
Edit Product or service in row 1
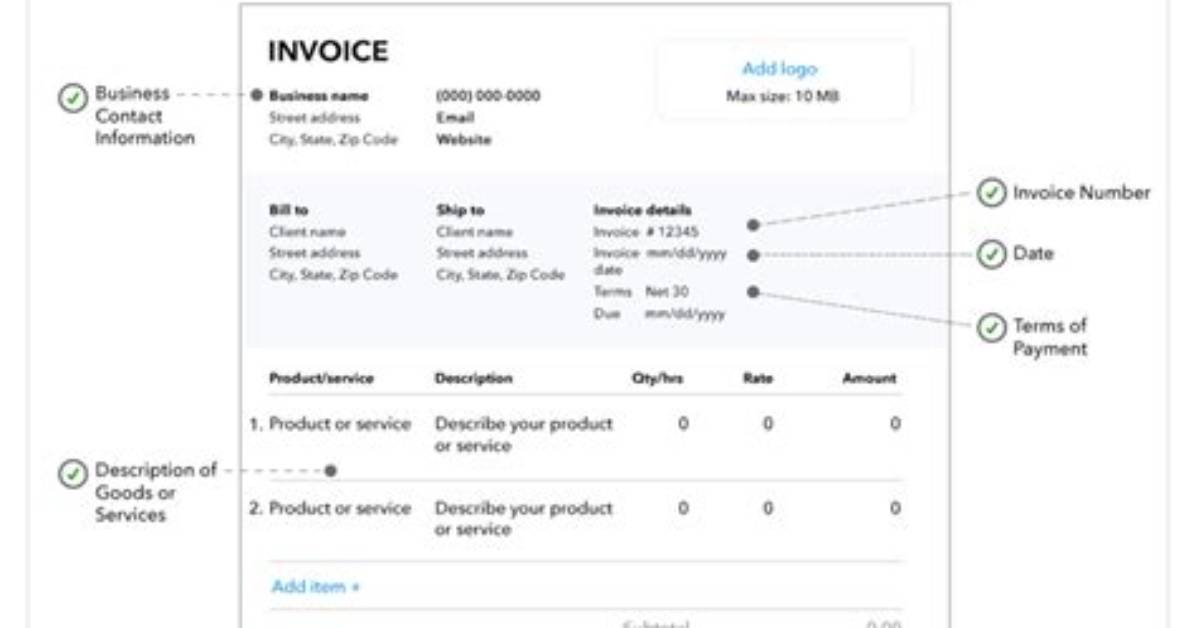point(340,424)
